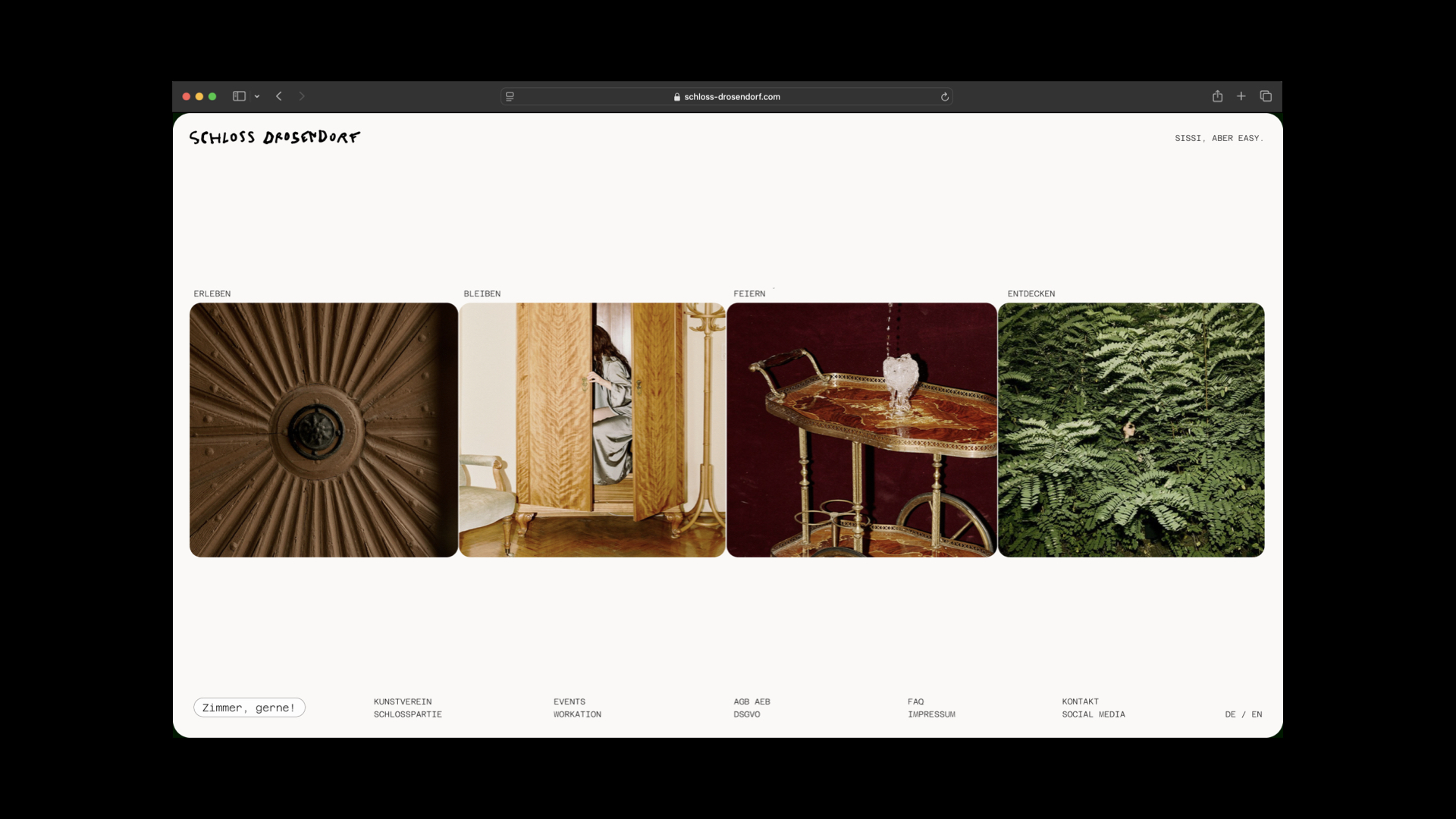
Task: Switch language to EN
Action: pyautogui.click(x=1257, y=714)
